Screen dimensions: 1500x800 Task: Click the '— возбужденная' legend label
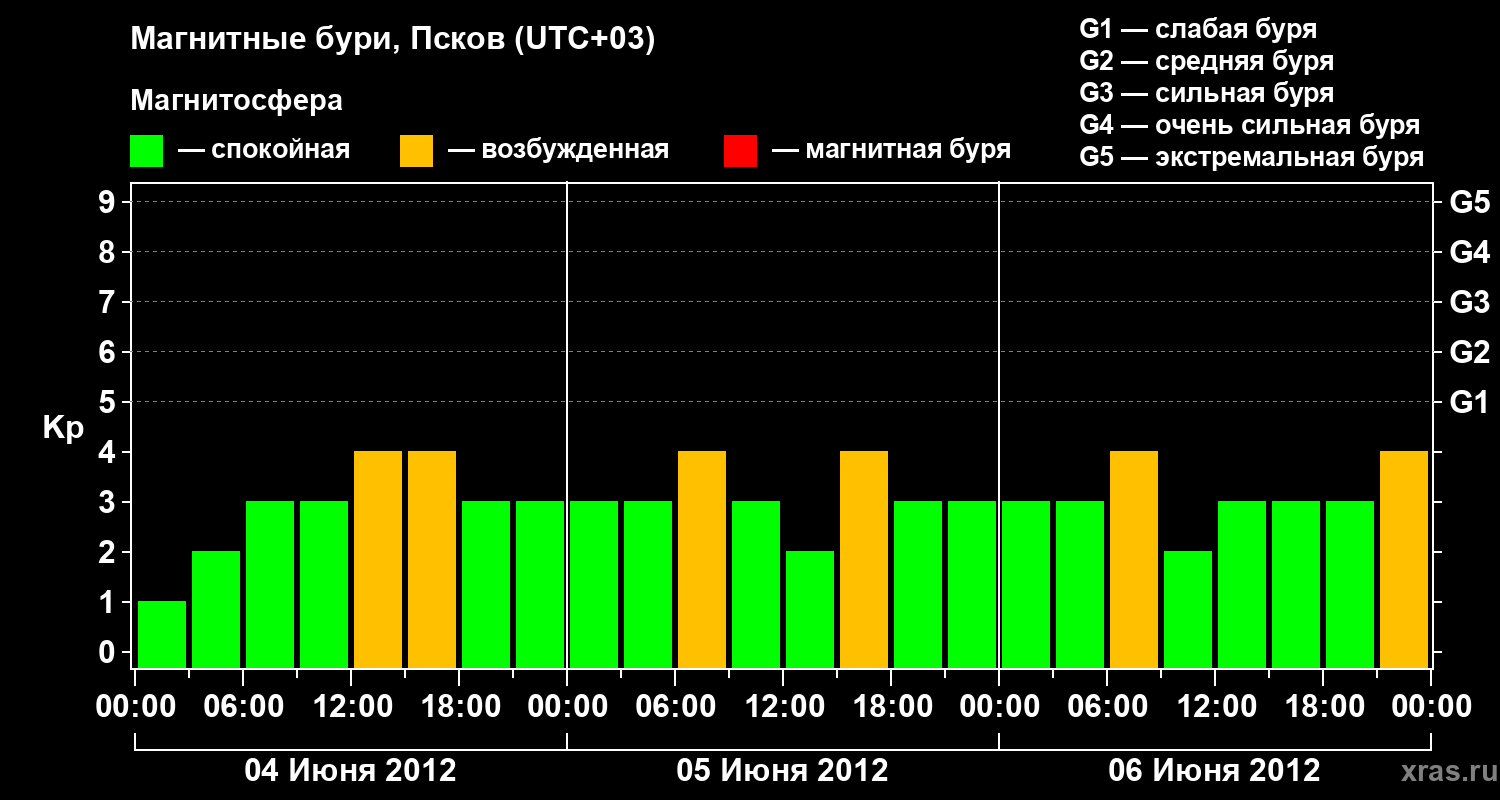click(558, 150)
